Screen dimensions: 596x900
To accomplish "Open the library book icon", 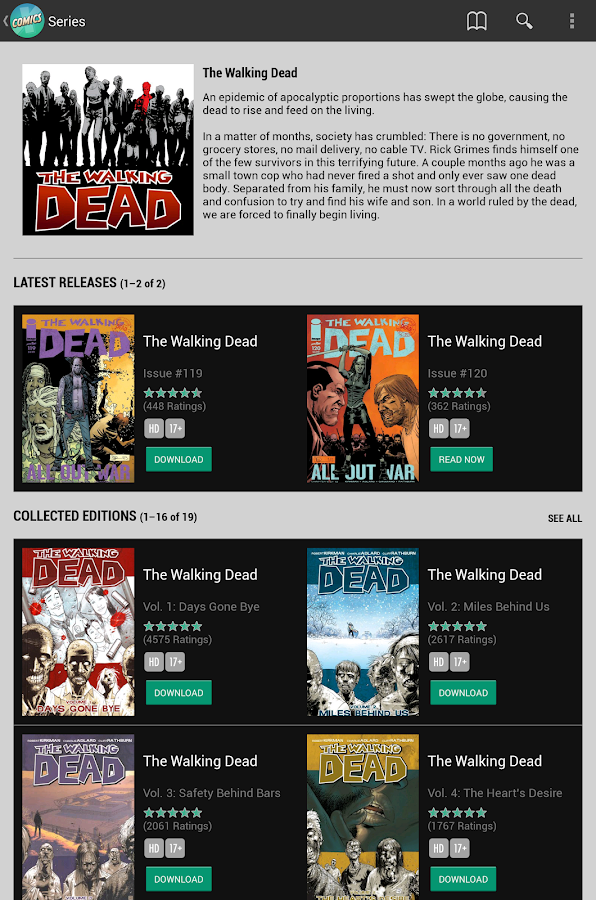I will coord(477,21).
